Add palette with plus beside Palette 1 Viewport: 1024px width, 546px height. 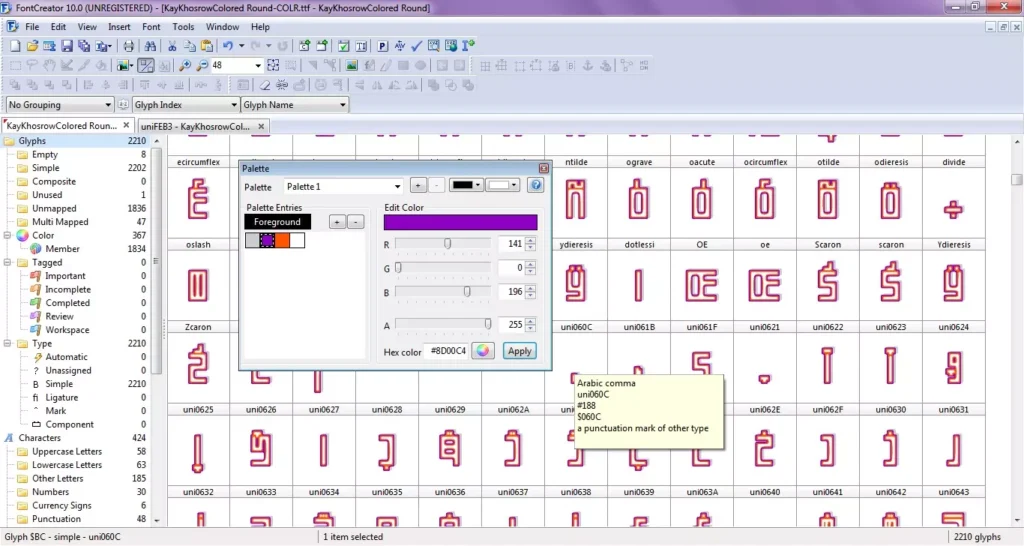(418, 185)
